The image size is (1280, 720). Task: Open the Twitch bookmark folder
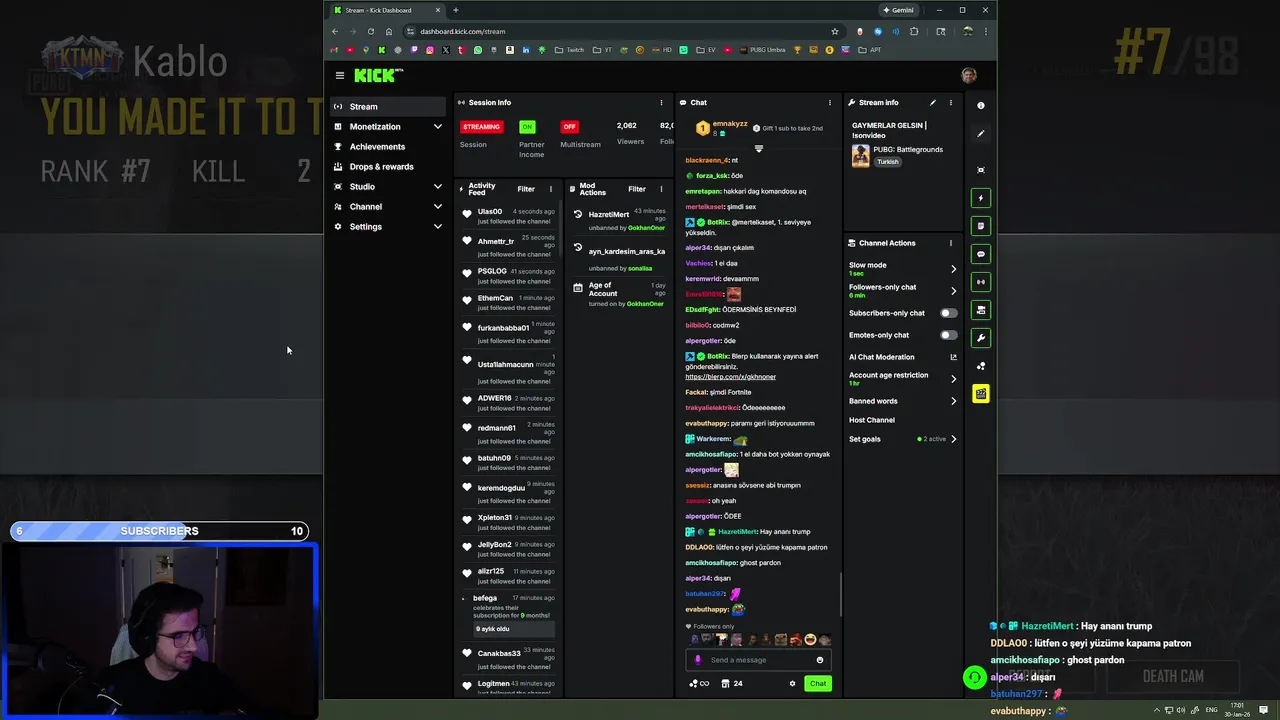coord(570,50)
